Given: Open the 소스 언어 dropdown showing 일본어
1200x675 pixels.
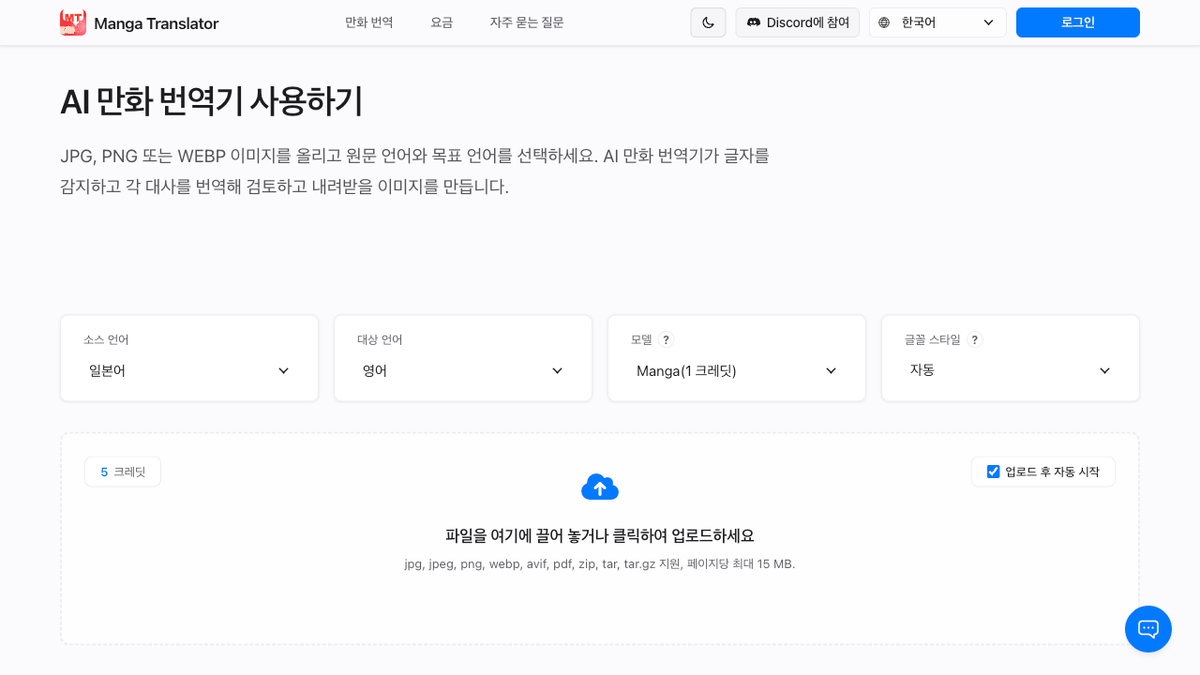Looking at the screenshot, I should click(x=189, y=371).
